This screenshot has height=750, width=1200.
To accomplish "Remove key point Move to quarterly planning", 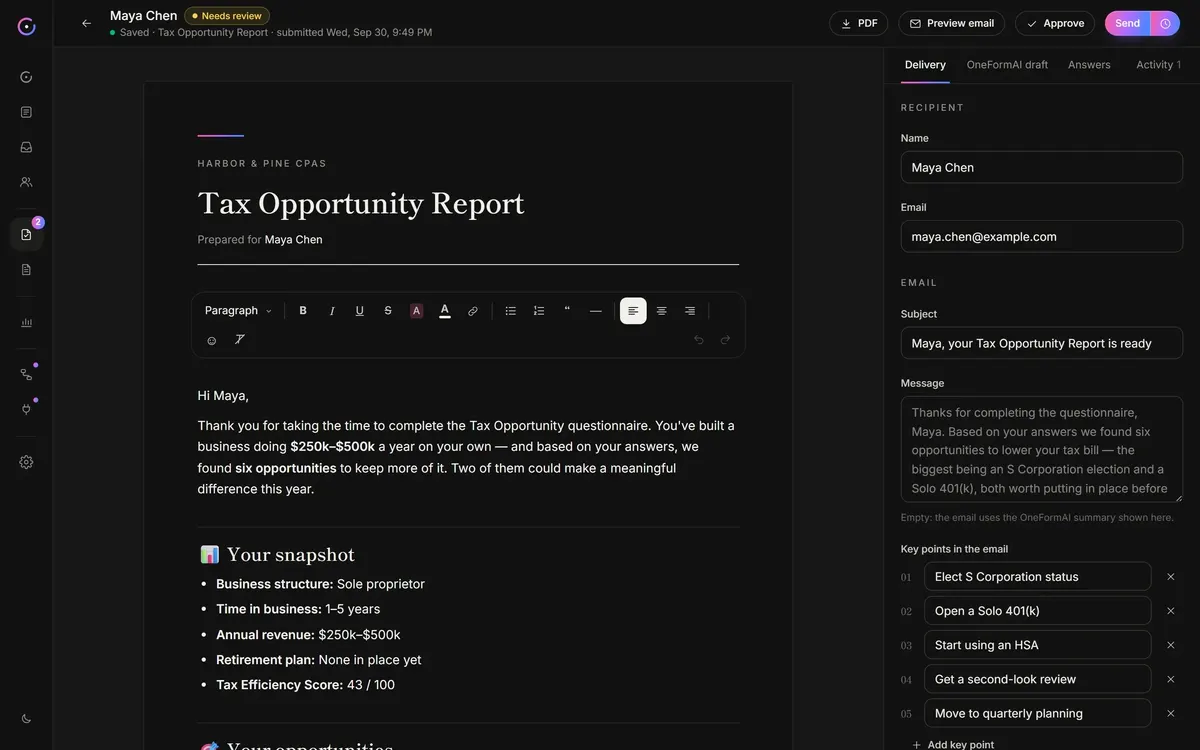I will pos(1170,713).
